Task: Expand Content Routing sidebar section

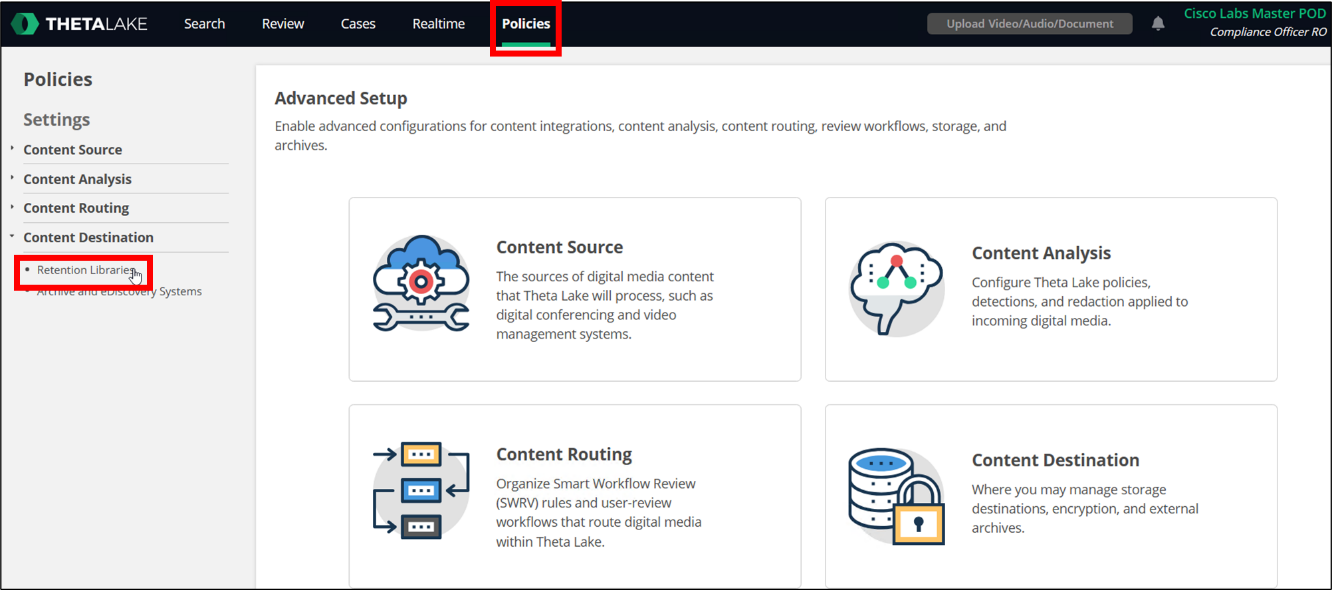Action: [76, 208]
